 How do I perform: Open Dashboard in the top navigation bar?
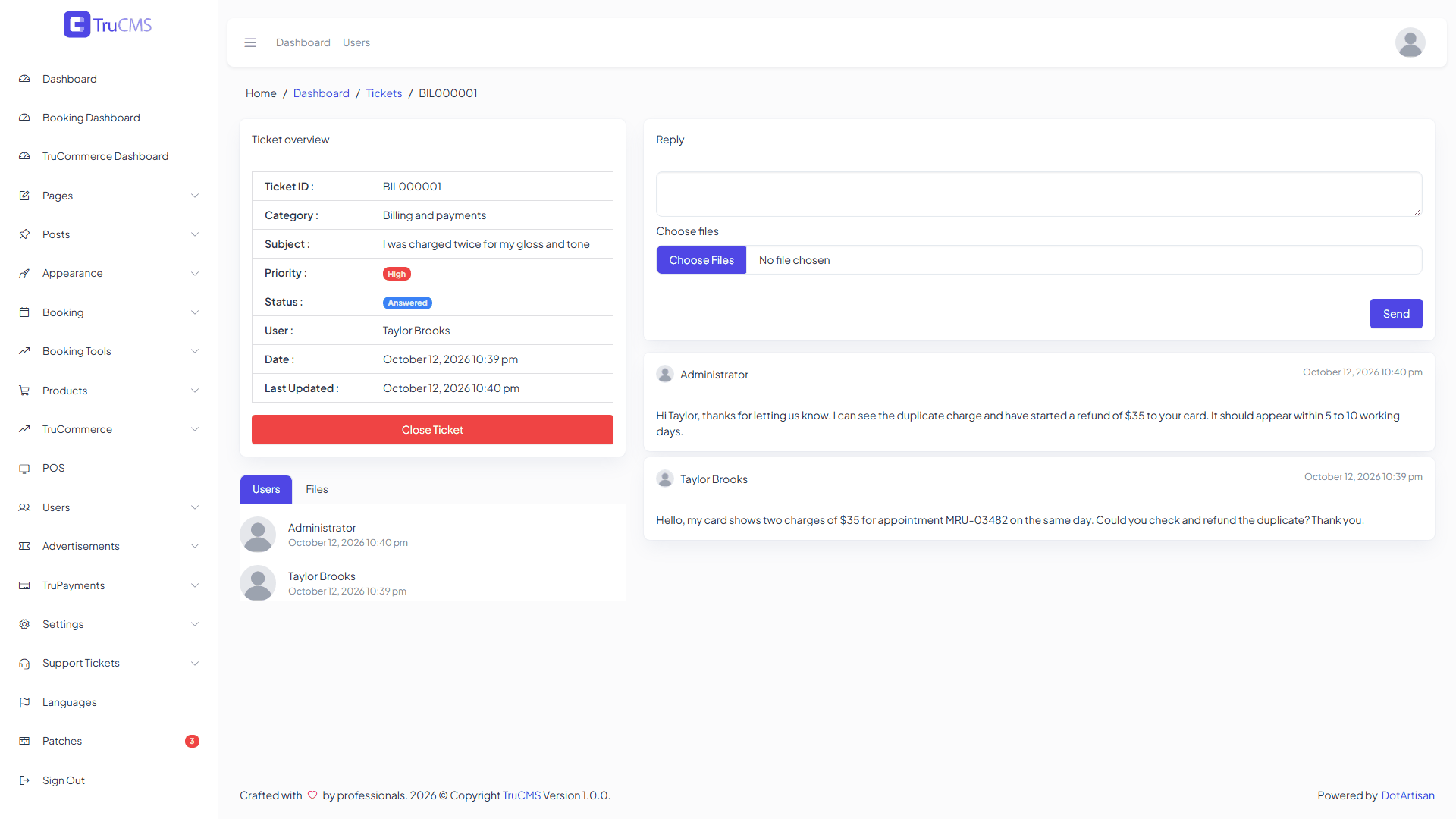pyautogui.click(x=303, y=42)
